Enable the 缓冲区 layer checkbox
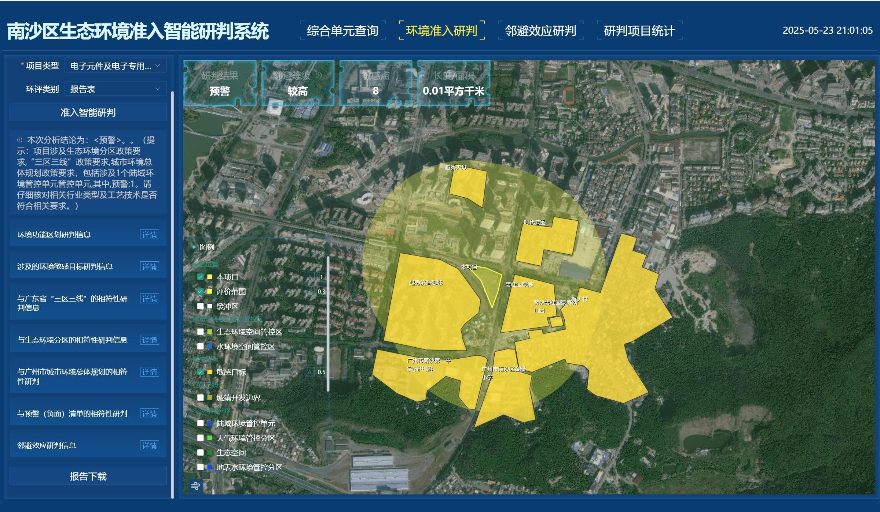Image resolution: width=880 pixels, height=512 pixels. (200, 306)
